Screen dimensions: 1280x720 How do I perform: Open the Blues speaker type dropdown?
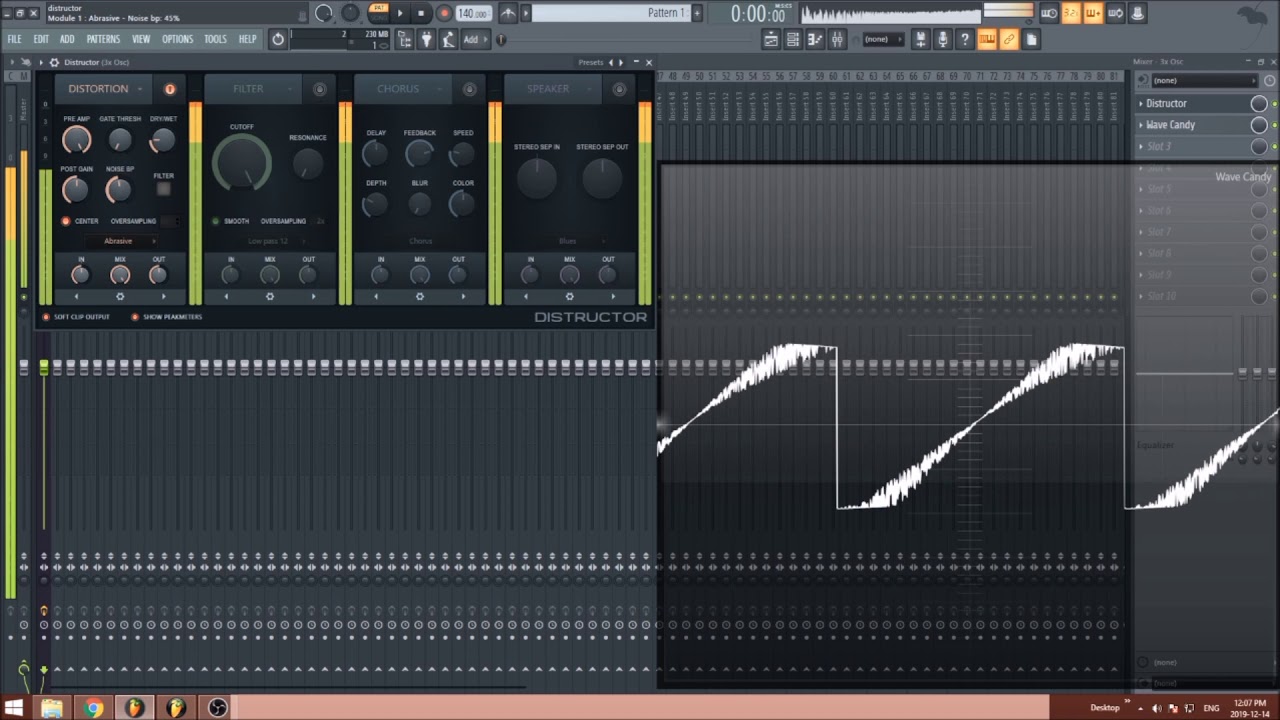tap(570, 241)
